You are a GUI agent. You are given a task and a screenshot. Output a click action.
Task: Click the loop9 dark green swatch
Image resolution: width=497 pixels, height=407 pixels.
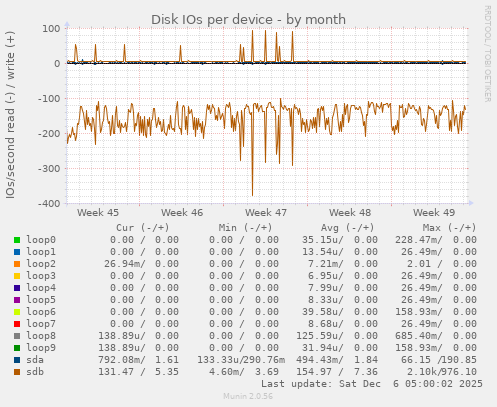point(17,348)
